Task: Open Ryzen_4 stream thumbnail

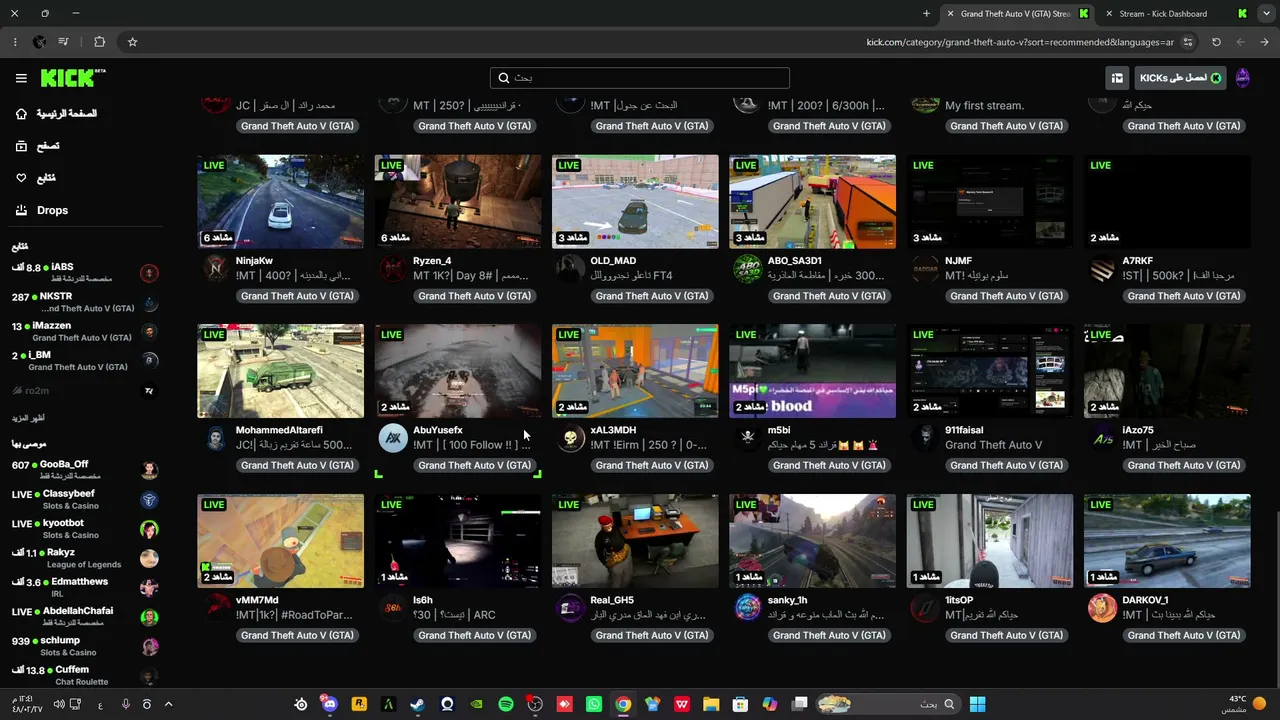Action: pyautogui.click(x=458, y=201)
